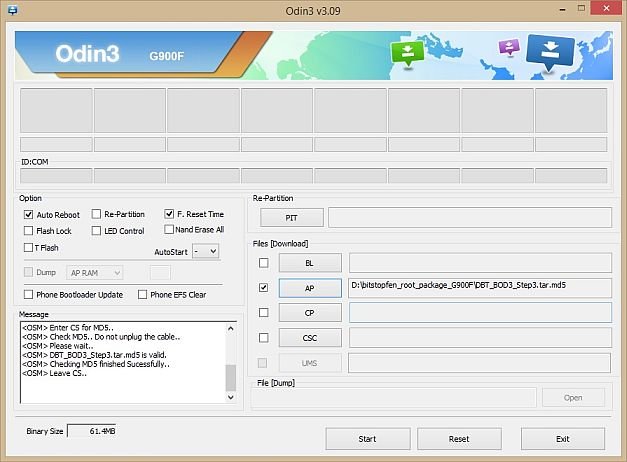Click the message log scrollbar thumb

[x=231, y=378]
